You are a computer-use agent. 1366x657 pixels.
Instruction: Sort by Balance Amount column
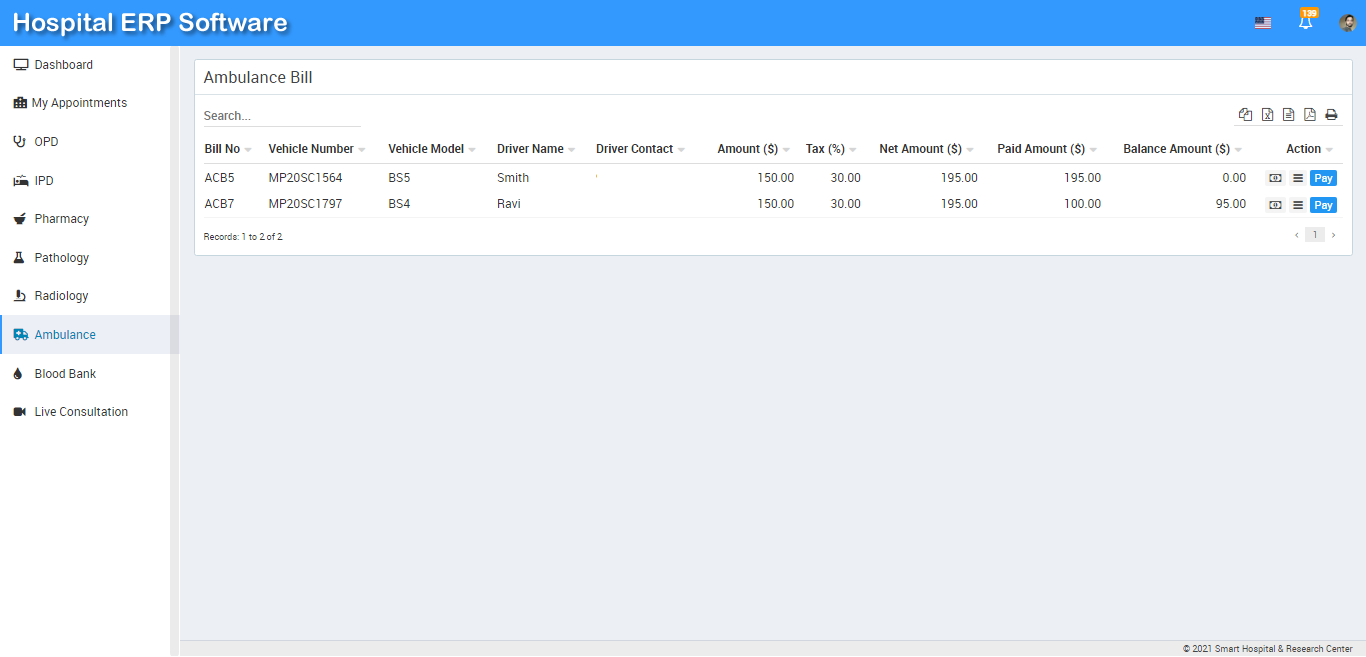point(1176,149)
